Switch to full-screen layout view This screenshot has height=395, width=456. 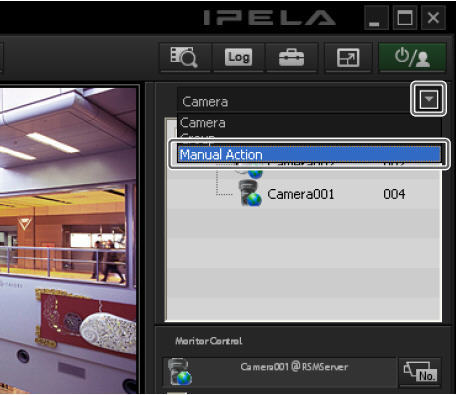coord(348,57)
